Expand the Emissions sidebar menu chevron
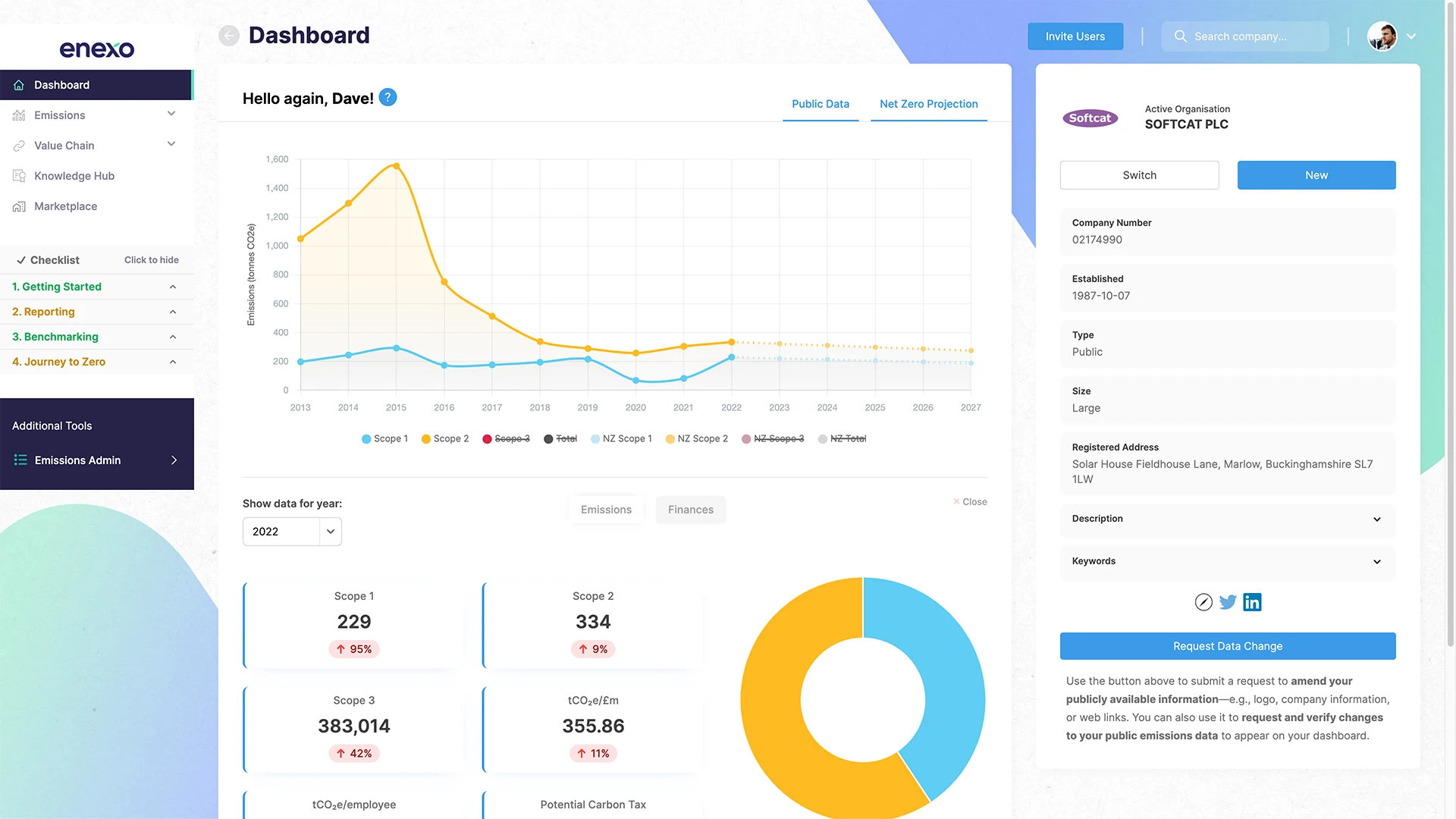 [171, 114]
